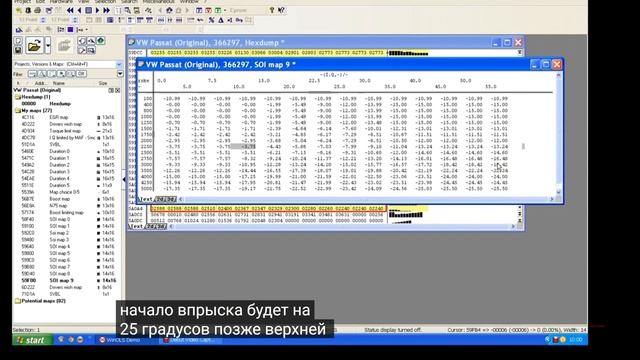Open Projects, Versions & Maps combo dropdown
Image resolution: width=640 pixels, height=360 pixels.
click(x=119, y=64)
